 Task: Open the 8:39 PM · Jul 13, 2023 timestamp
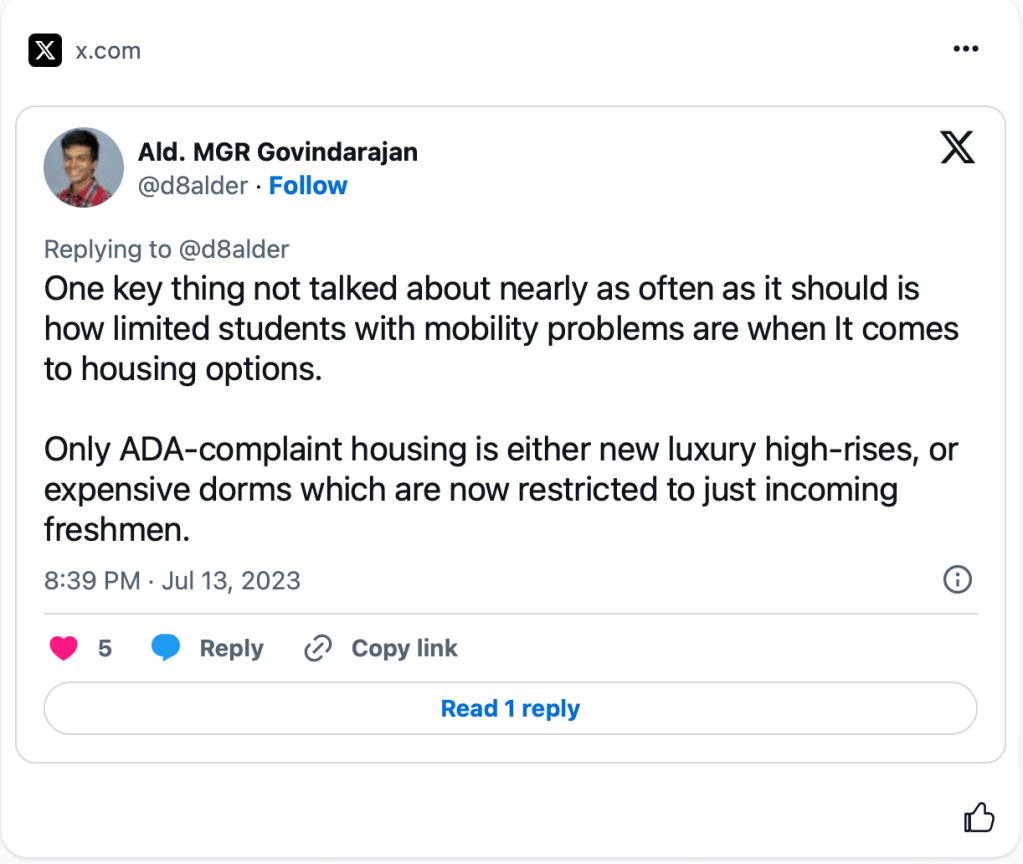click(x=172, y=581)
